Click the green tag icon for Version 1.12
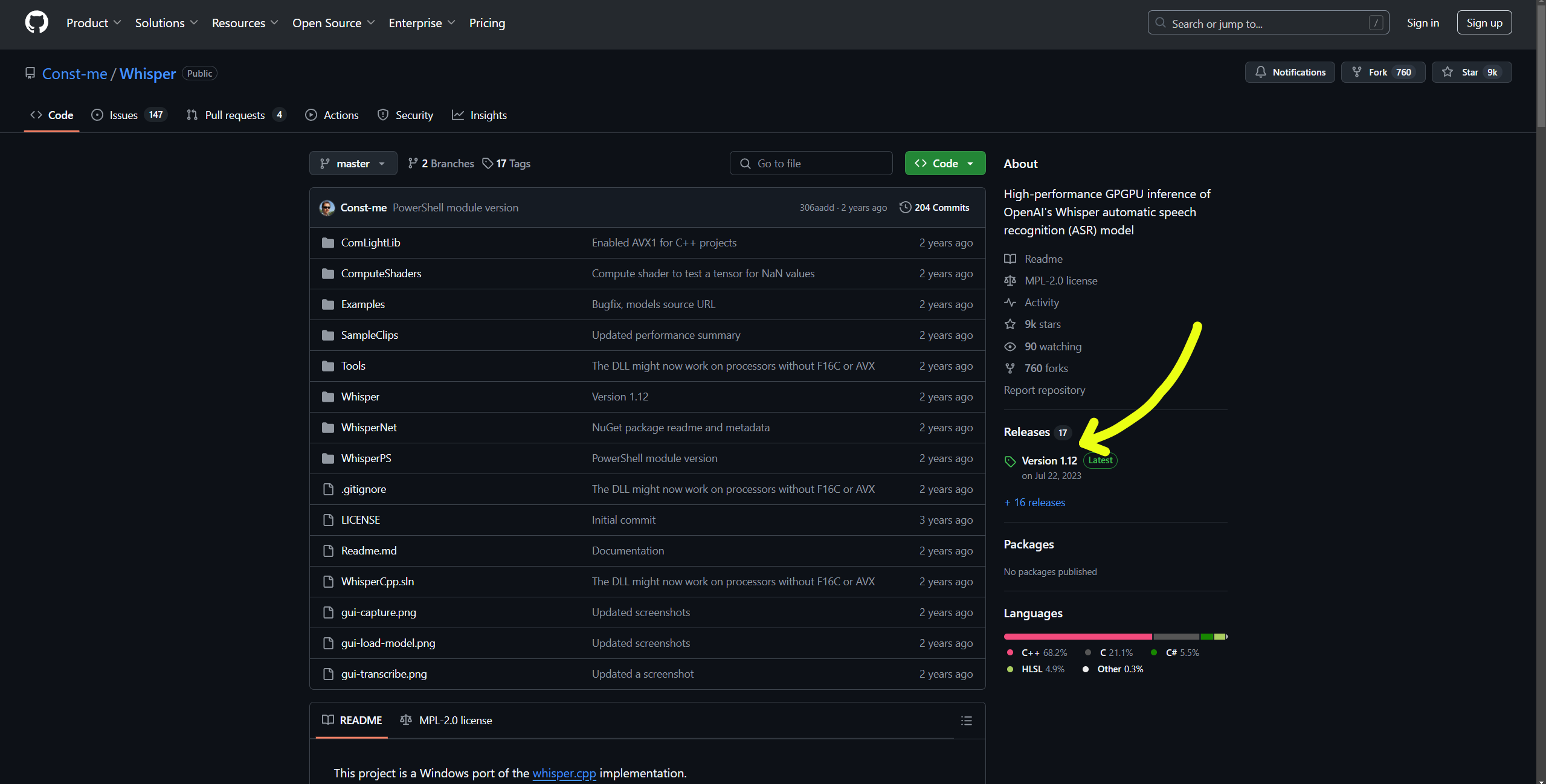This screenshot has width=1546, height=784. point(1010,461)
